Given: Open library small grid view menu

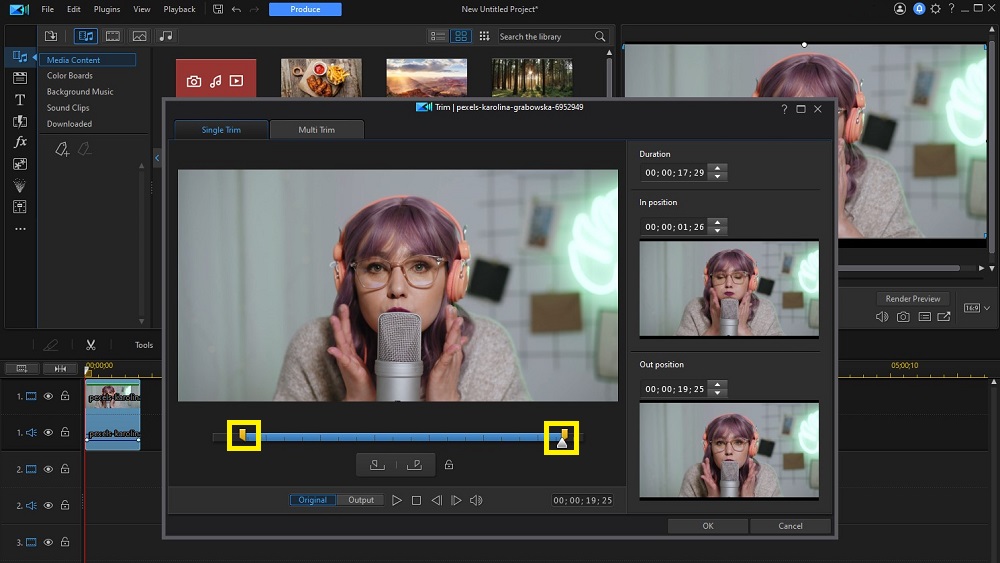Looking at the screenshot, I should pos(484,36).
